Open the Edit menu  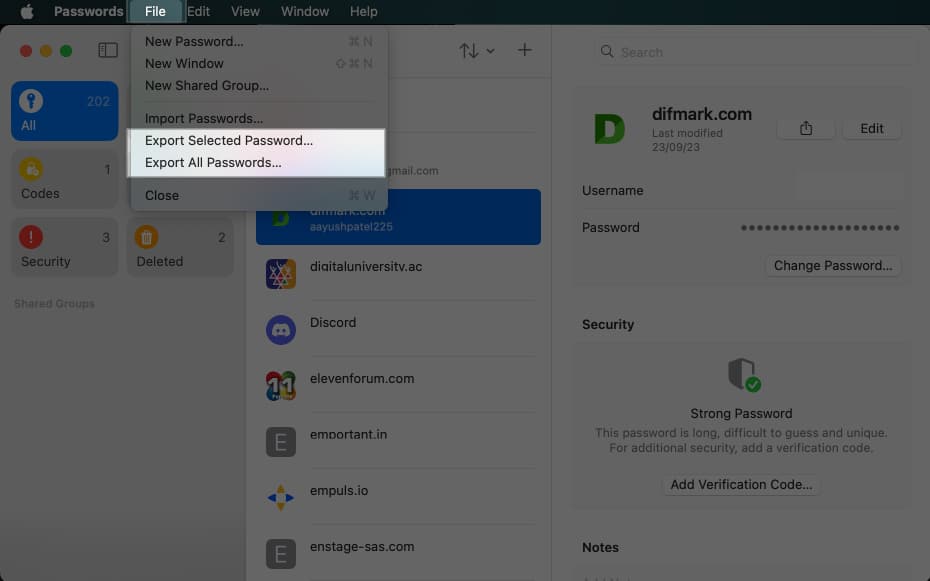(x=198, y=11)
